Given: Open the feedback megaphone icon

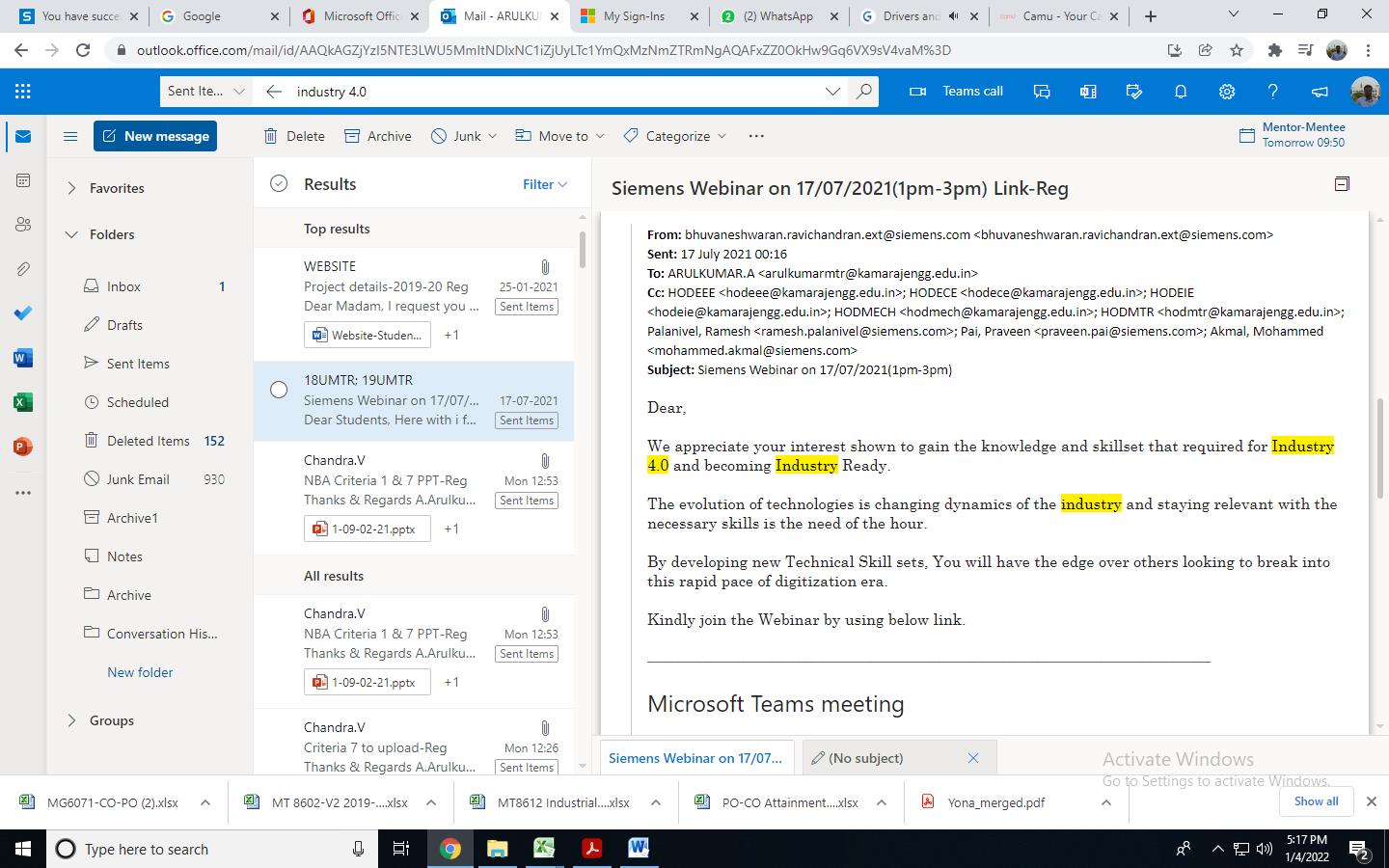Looking at the screenshot, I should (1320, 92).
